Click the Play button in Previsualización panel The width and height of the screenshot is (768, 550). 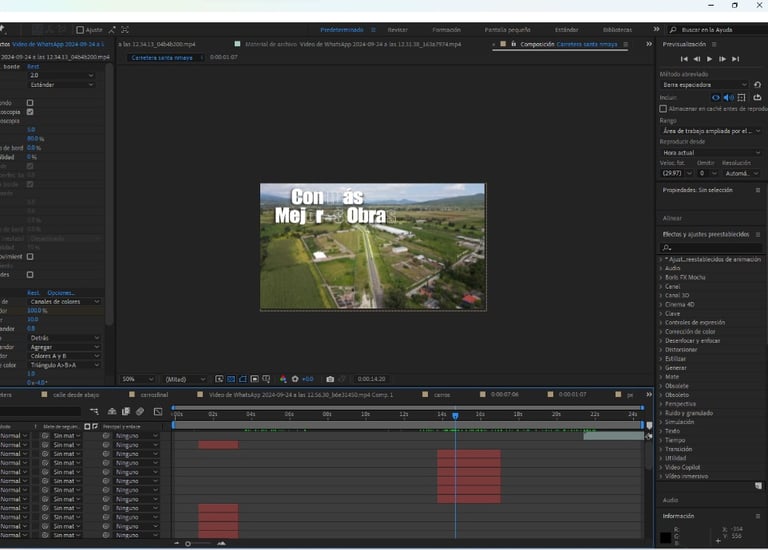[x=709, y=59]
